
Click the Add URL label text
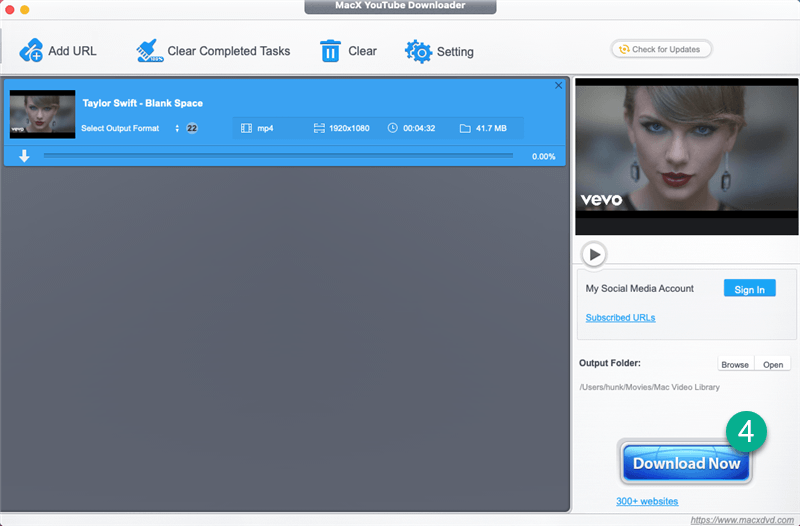tap(72, 51)
